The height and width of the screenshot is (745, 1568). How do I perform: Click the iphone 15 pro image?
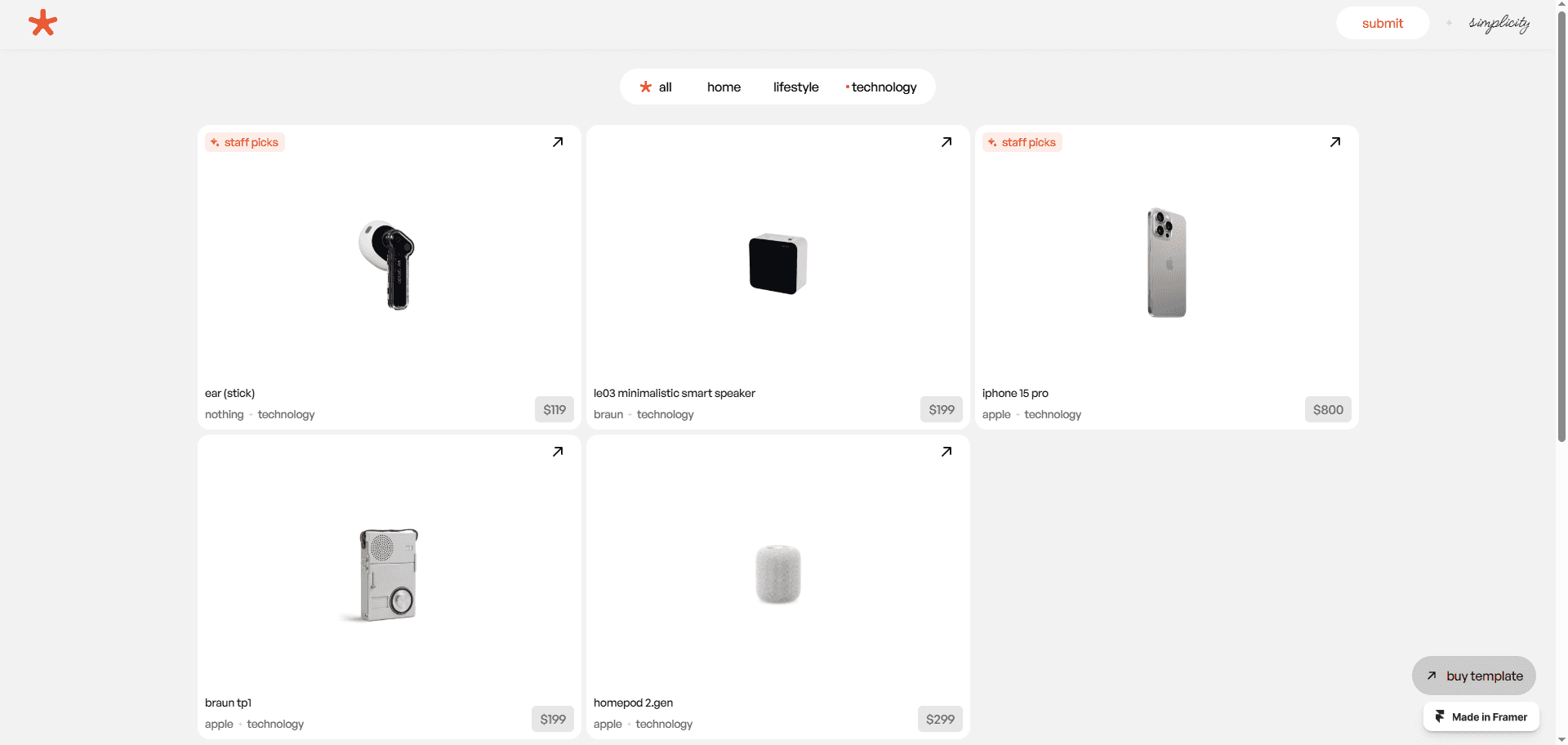pyautogui.click(x=1167, y=262)
